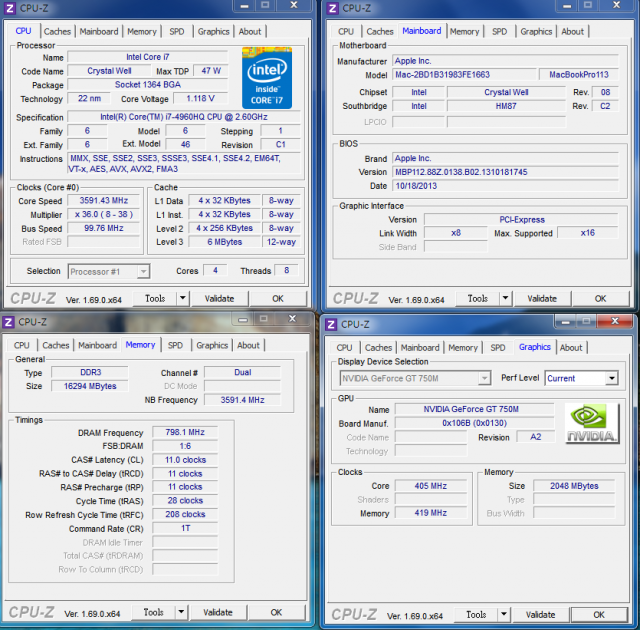Click the CPU-Z title icon of Memory window
640x630 pixels.
tap(8, 322)
